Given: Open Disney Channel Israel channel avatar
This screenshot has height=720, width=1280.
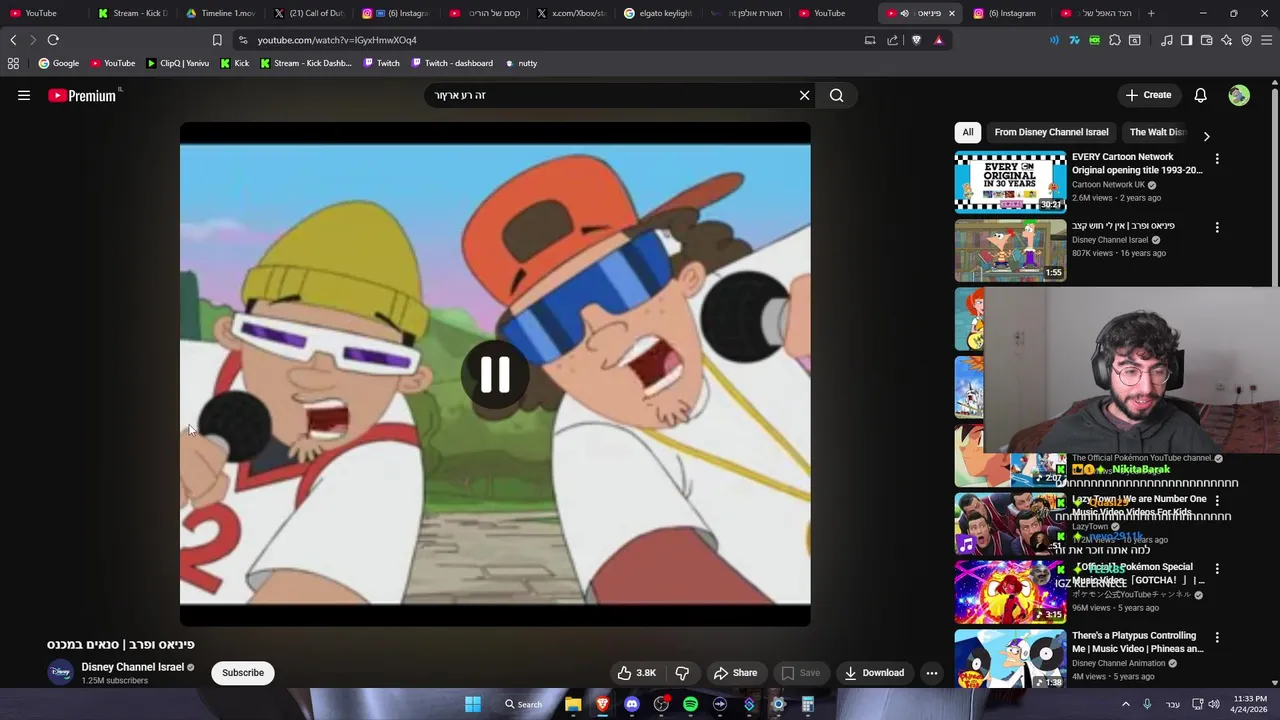Looking at the screenshot, I should [x=61, y=672].
